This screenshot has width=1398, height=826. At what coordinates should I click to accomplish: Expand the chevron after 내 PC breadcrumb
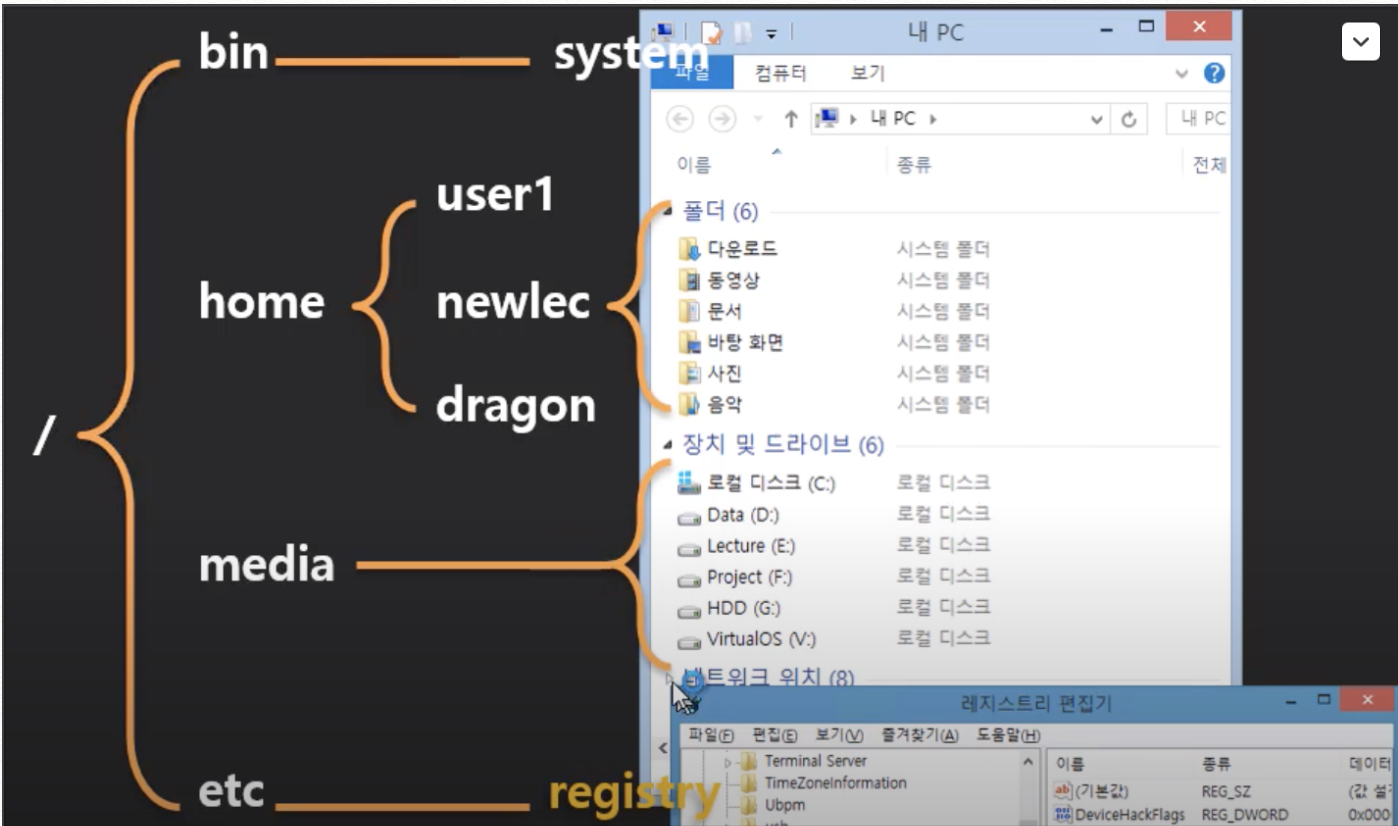click(933, 119)
